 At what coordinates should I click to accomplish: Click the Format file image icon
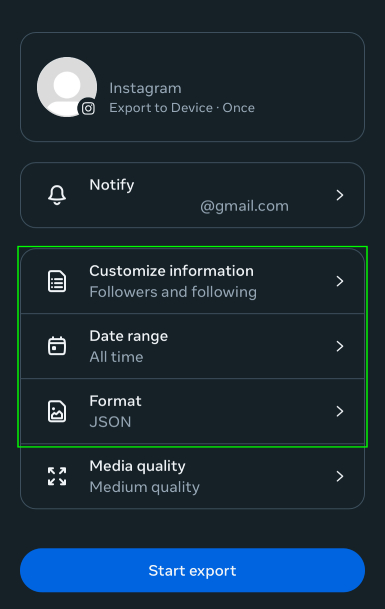(57, 411)
